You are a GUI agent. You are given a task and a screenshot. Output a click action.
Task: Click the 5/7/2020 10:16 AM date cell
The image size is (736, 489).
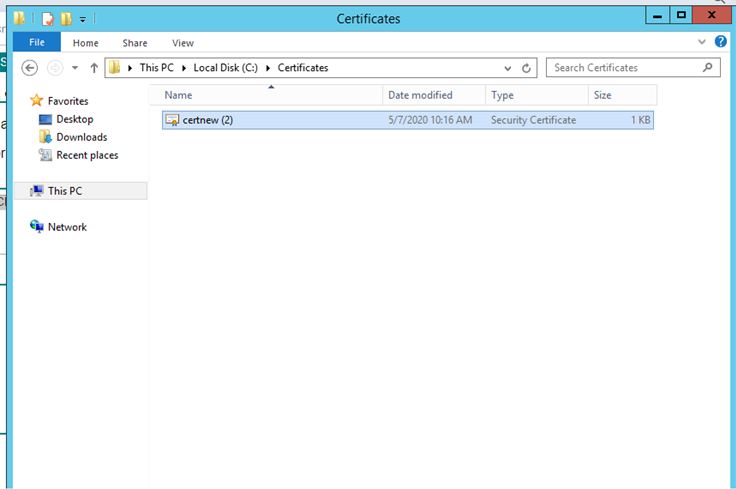430,120
